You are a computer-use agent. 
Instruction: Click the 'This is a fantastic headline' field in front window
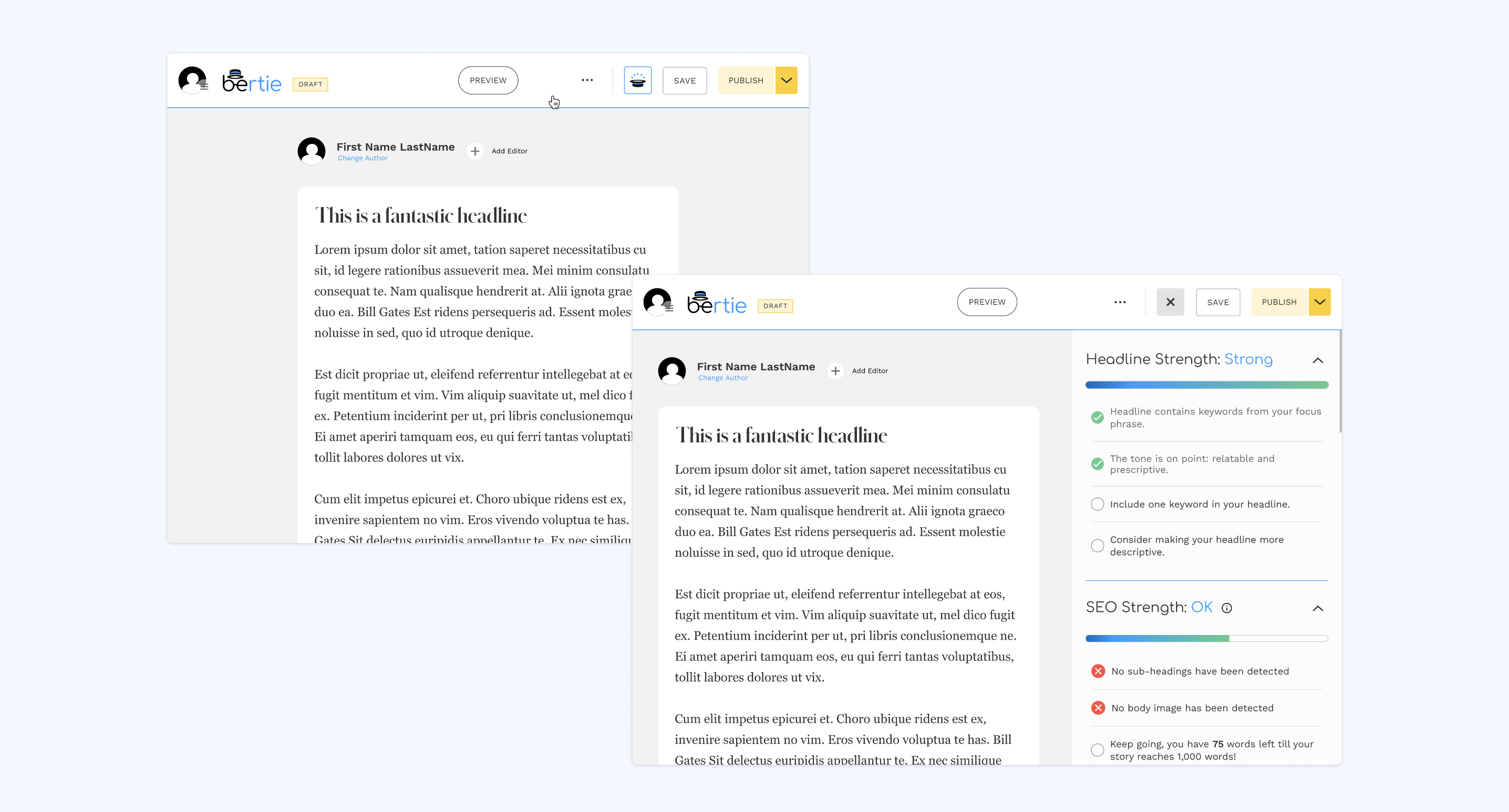(x=781, y=435)
